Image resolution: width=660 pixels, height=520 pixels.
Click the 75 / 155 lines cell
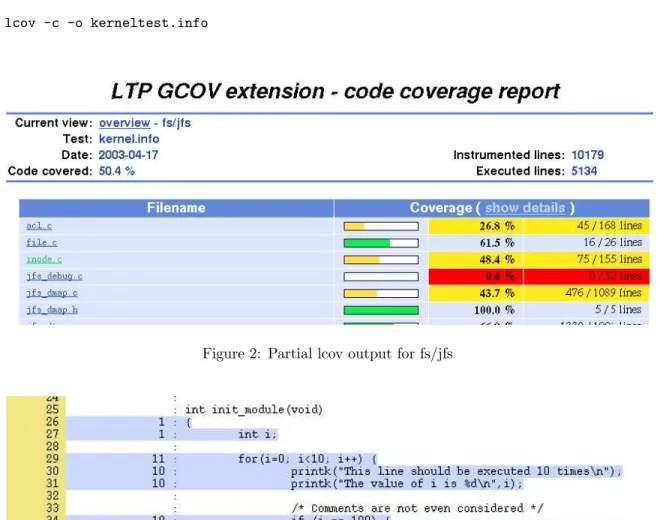pos(586,260)
